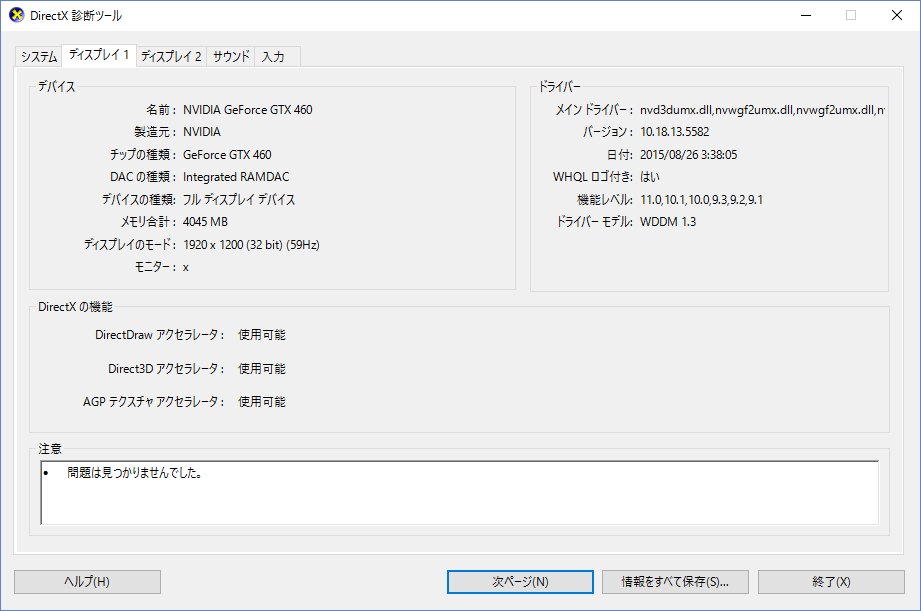Screen dimensions: 921x611
Task: Click the Integrated RAMDAC value
Action: pyautogui.click(x=236, y=177)
